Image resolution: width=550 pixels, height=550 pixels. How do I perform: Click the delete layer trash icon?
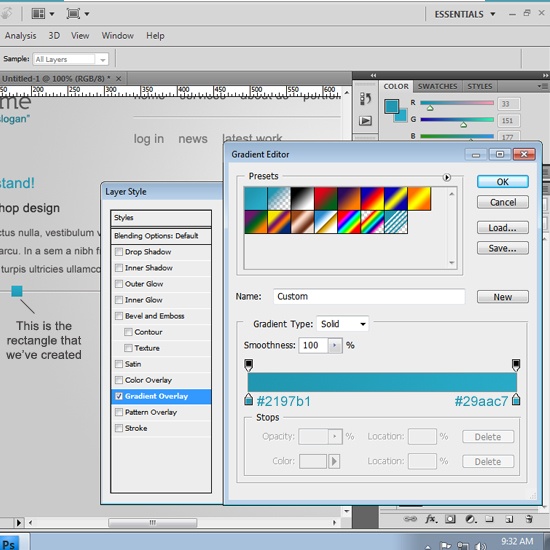coord(529,519)
